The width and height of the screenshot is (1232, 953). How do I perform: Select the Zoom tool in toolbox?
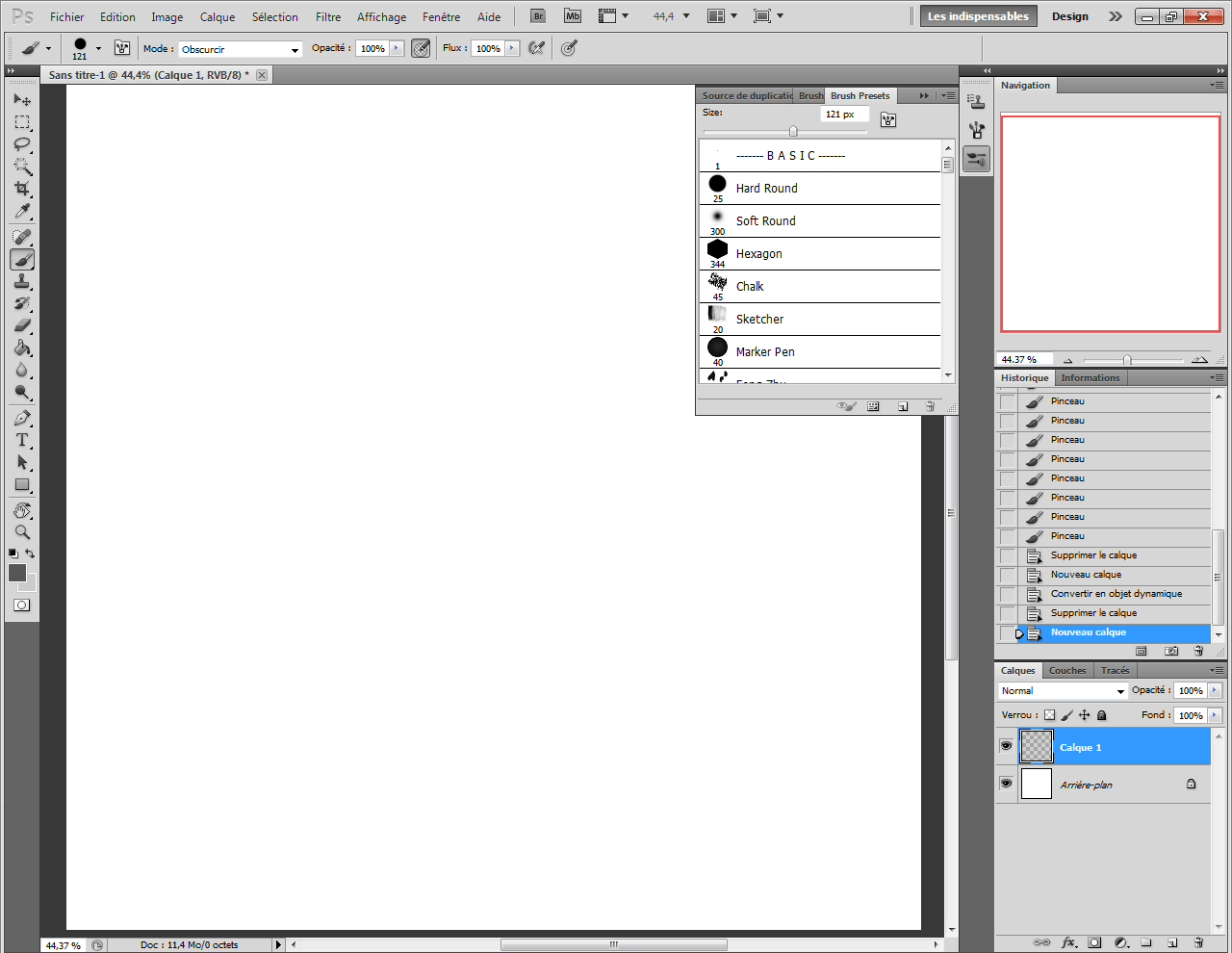(21, 532)
